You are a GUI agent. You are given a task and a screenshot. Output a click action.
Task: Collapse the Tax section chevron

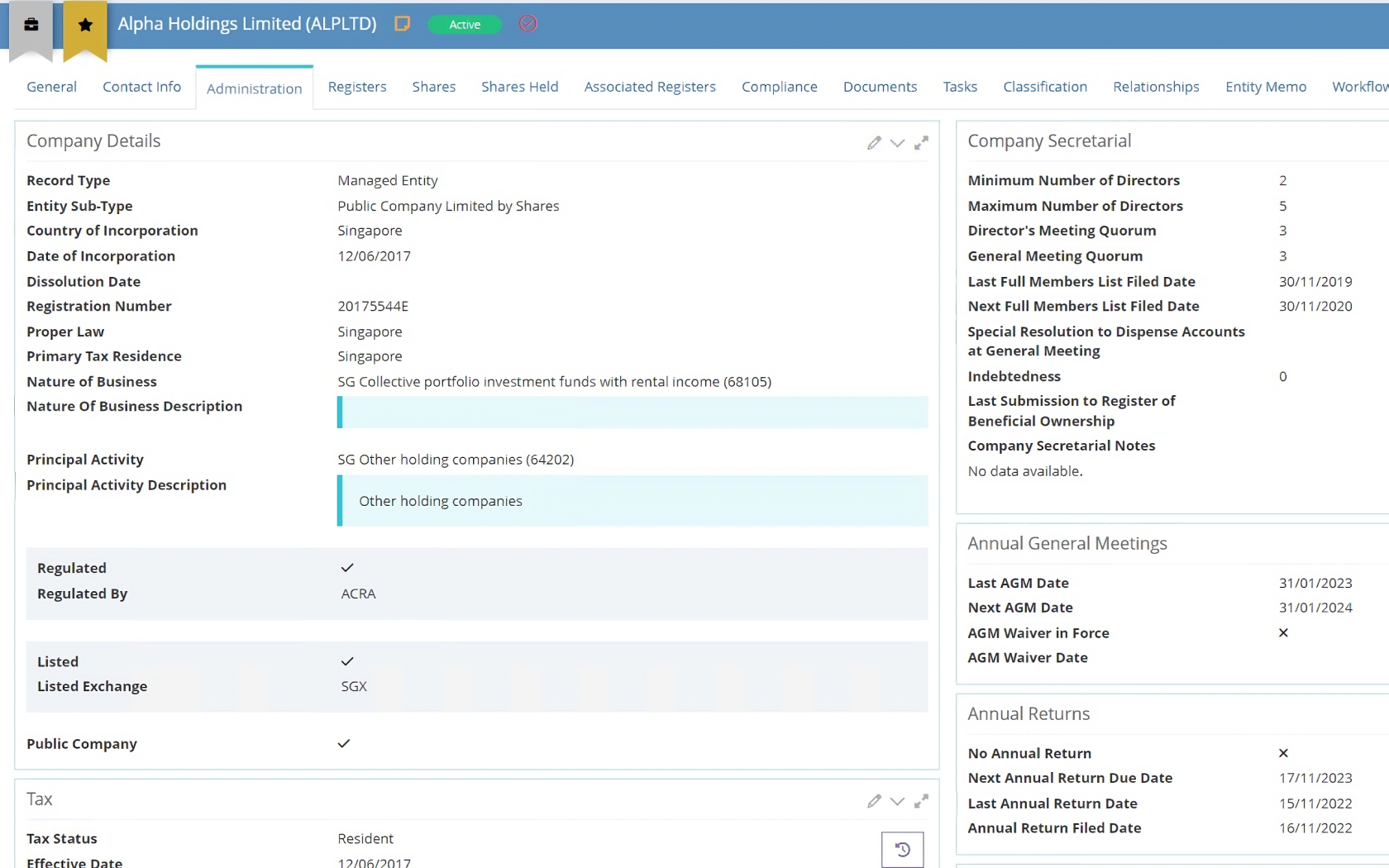pos(897,801)
